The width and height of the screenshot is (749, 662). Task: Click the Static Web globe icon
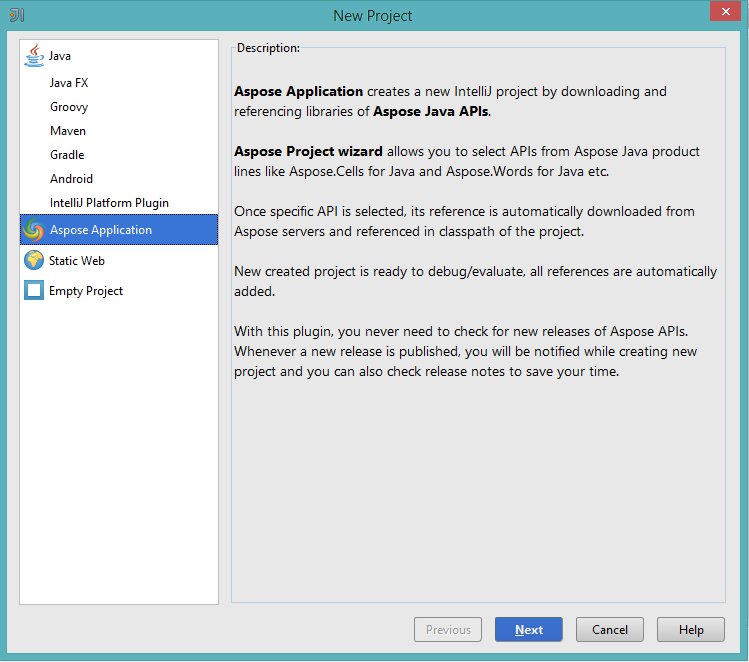(x=34, y=260)
